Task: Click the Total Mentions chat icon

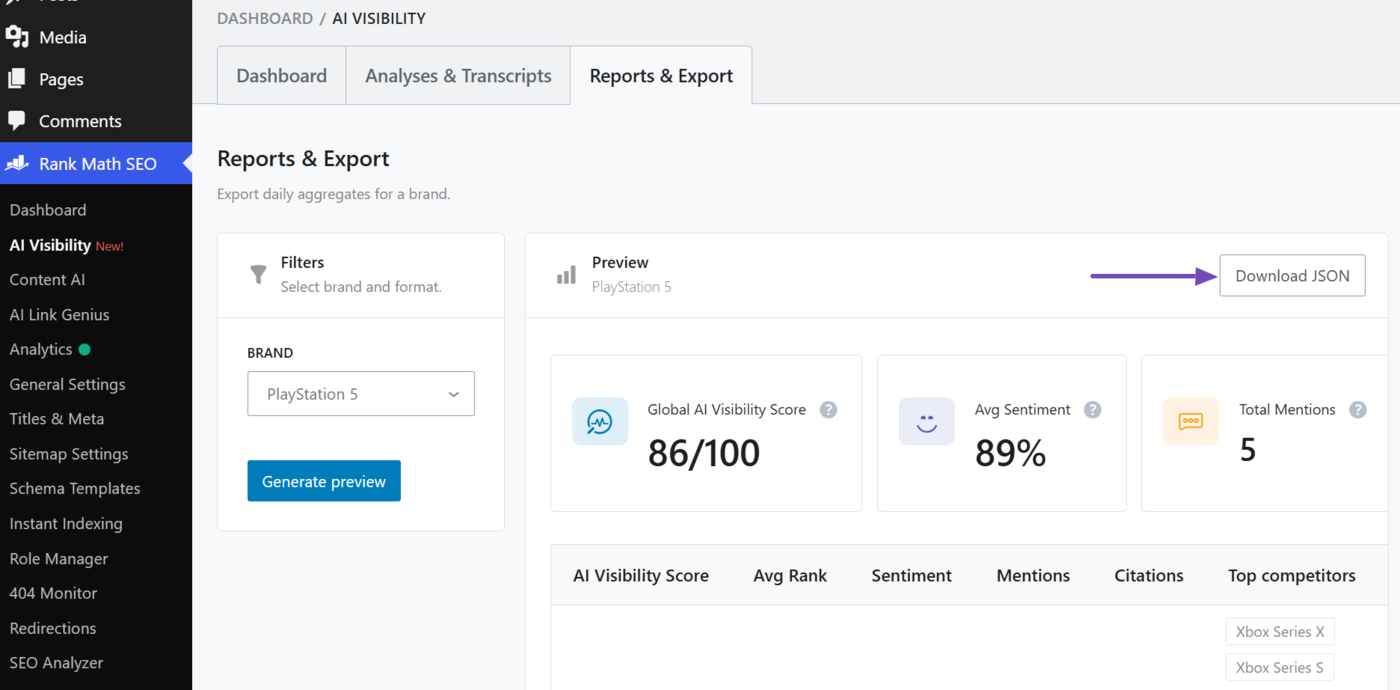Action: point(1191,422)
